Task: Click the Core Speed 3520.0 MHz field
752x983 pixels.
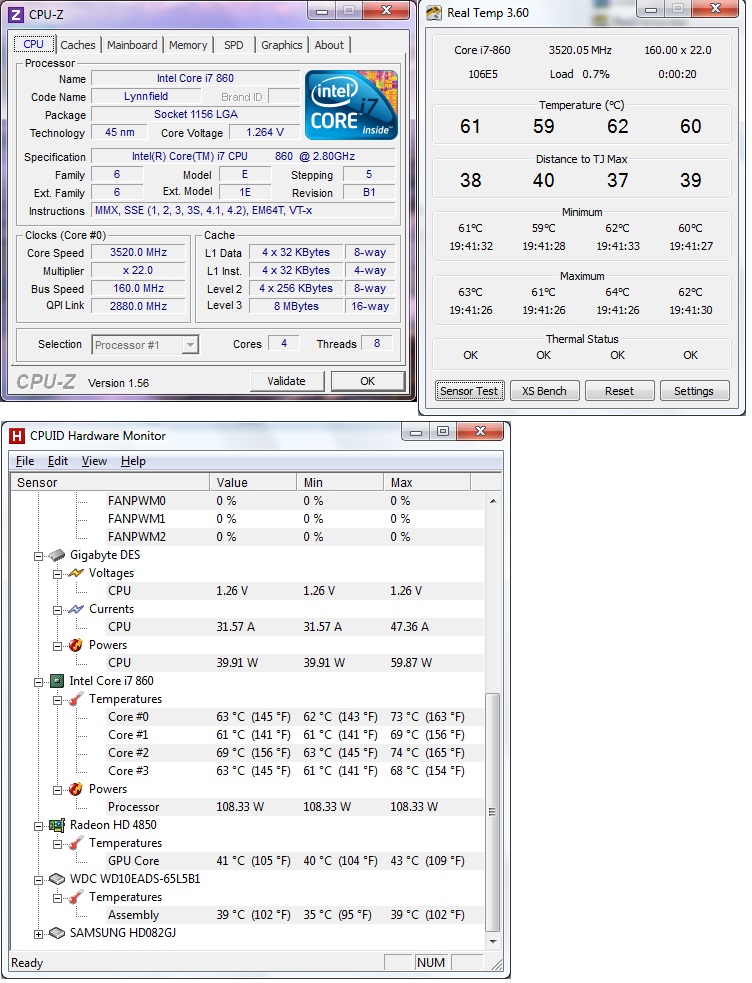Action: tap(138, 253)
